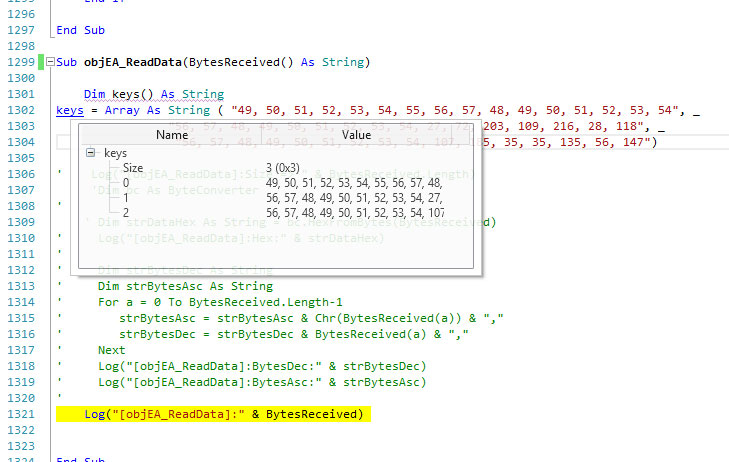729x462 pixels.
Task: Click line number 1313 in gutter
Action: [21, 286]
